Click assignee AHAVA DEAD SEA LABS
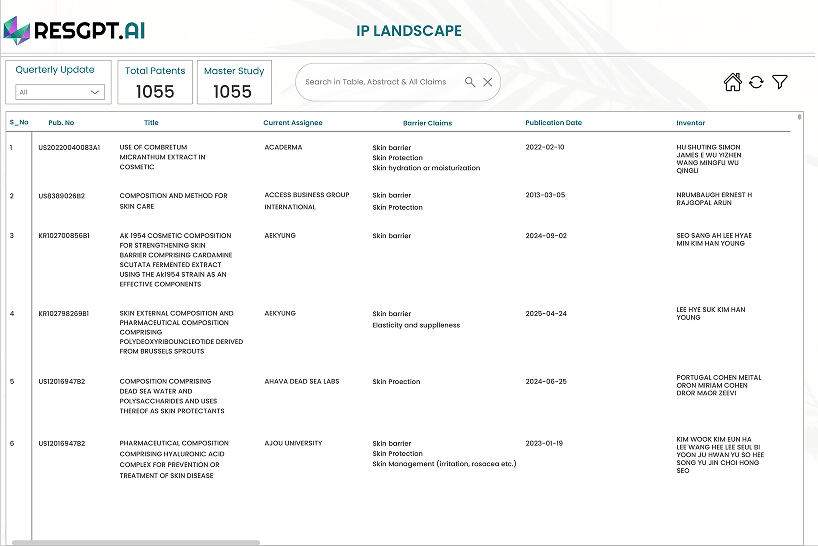 click(x=302, y=382)
